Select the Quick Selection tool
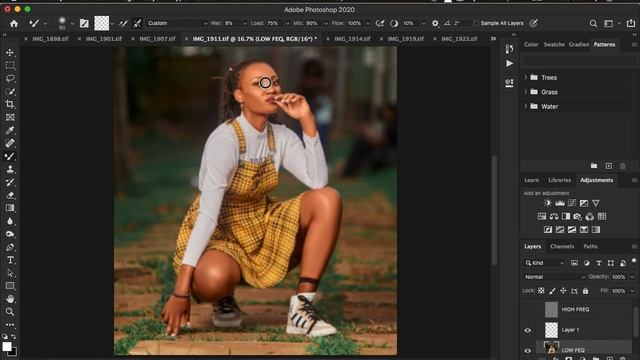 [x=10, y=91]
